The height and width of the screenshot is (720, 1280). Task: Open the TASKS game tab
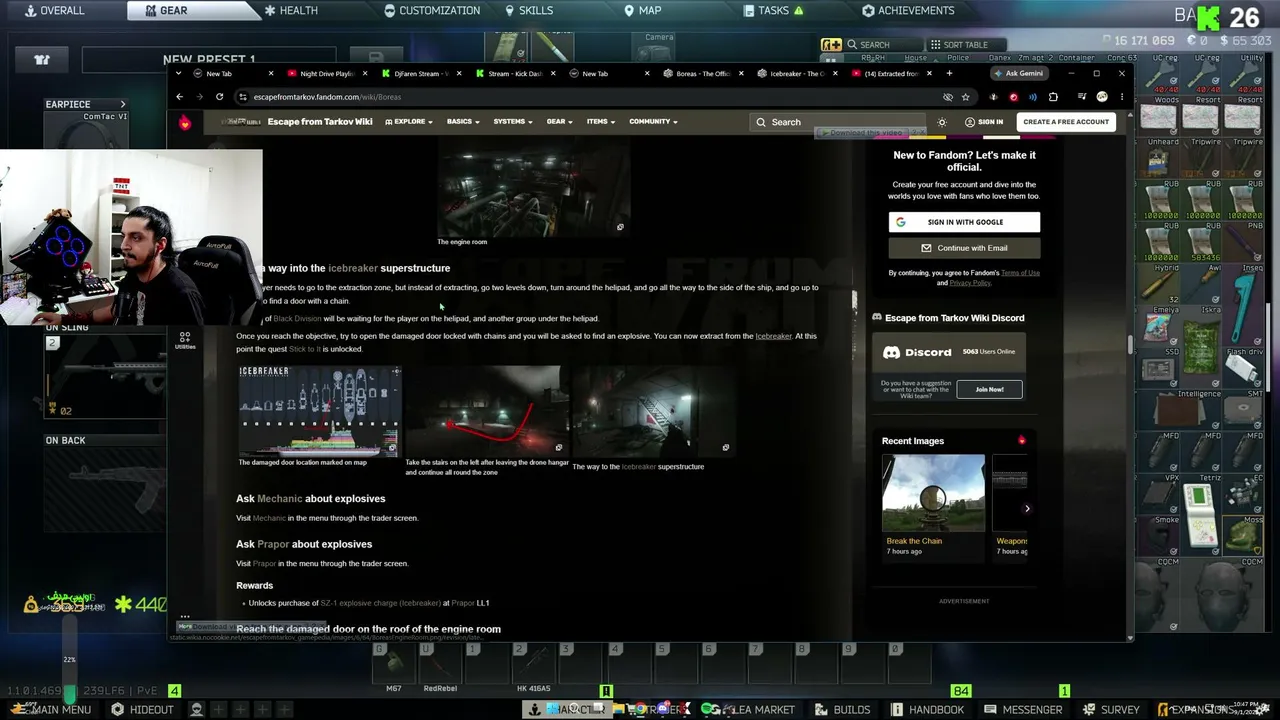coord(773,10)
